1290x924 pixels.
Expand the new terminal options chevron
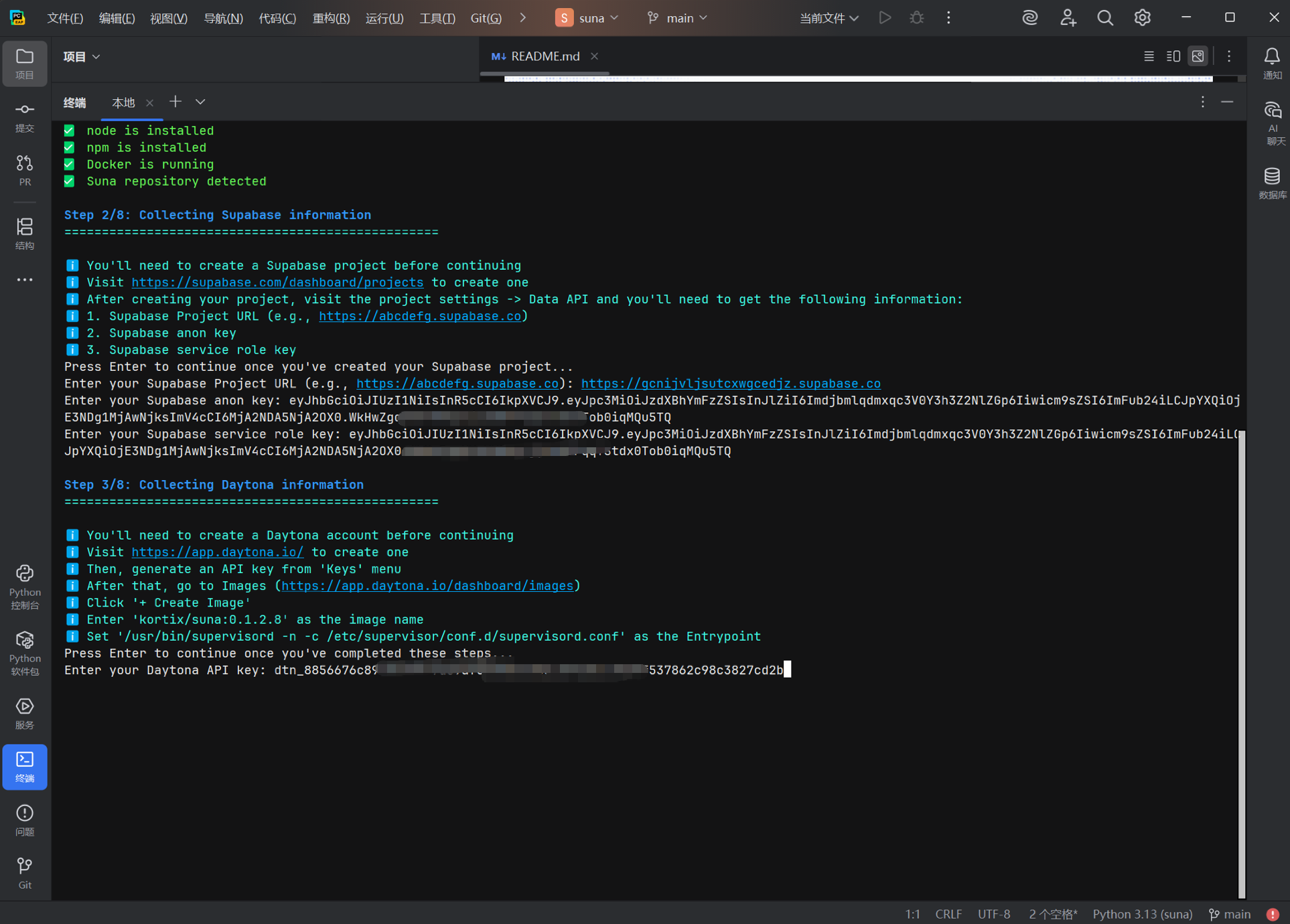click(x=200, y=102)
